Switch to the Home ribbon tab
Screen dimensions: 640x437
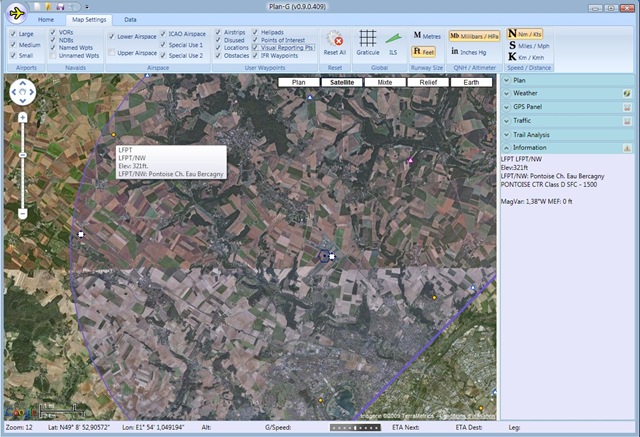(x=46, y=20)
